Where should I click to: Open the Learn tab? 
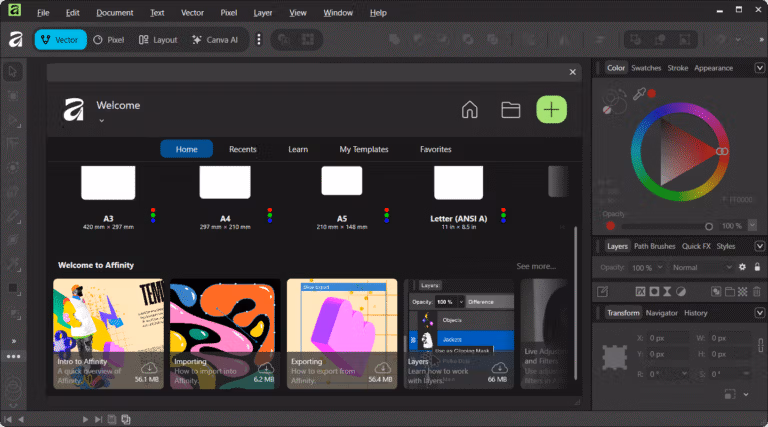298,149
